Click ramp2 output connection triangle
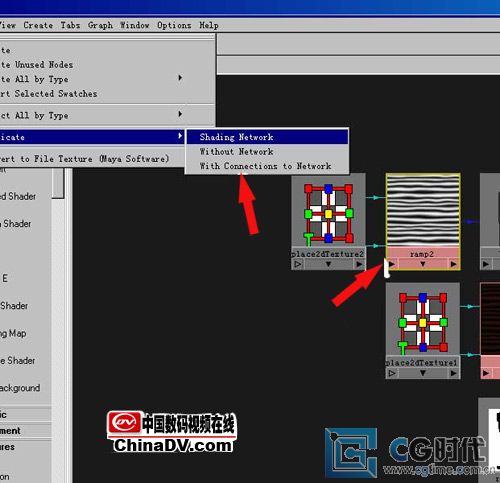The image size is (500, 483). click(x=453, y=264)
